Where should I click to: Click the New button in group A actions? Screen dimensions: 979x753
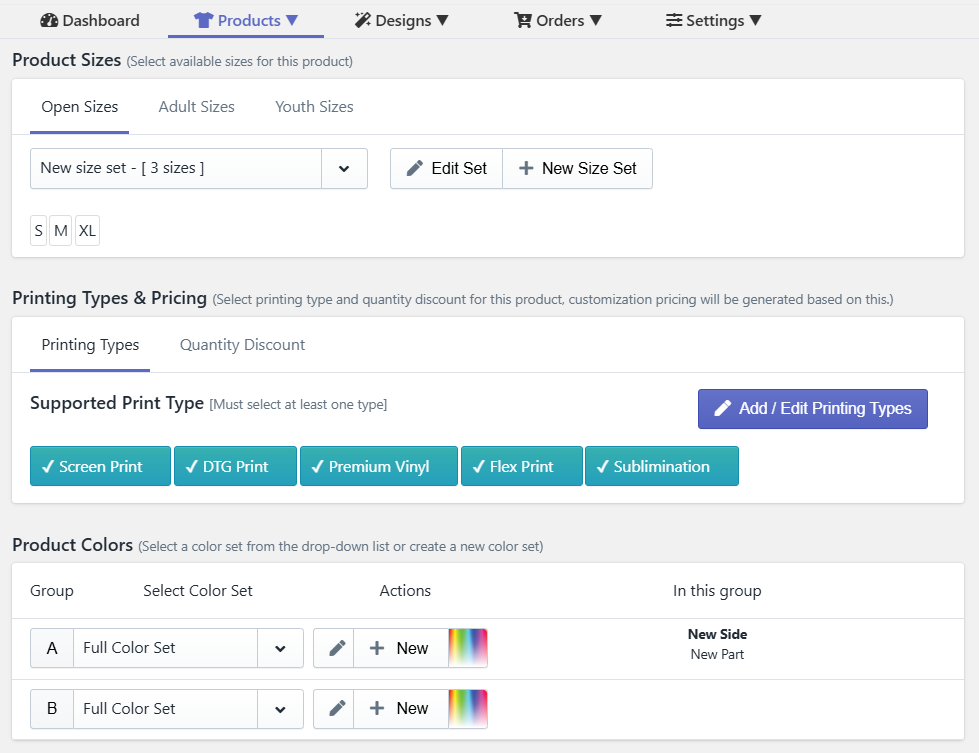[400, 648]
